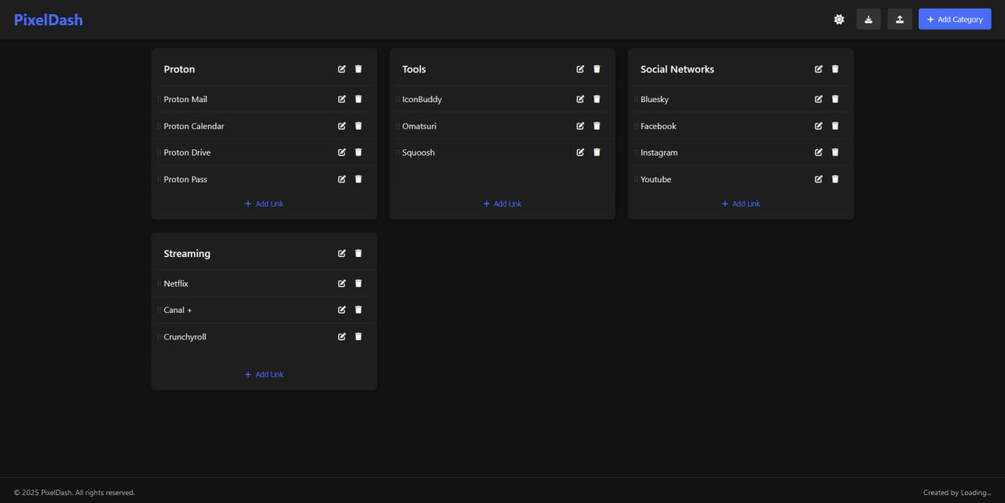This screenshot has height=503, width=1005.
Task: Delete the Proton category
Action: (358, 69)
